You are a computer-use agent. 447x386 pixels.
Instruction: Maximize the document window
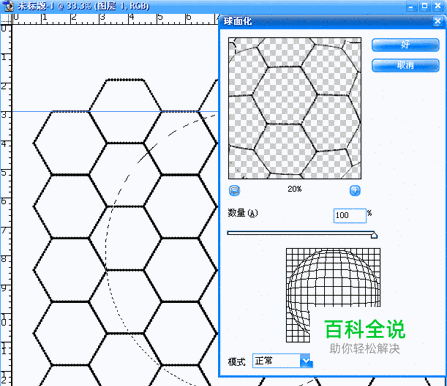425,6
